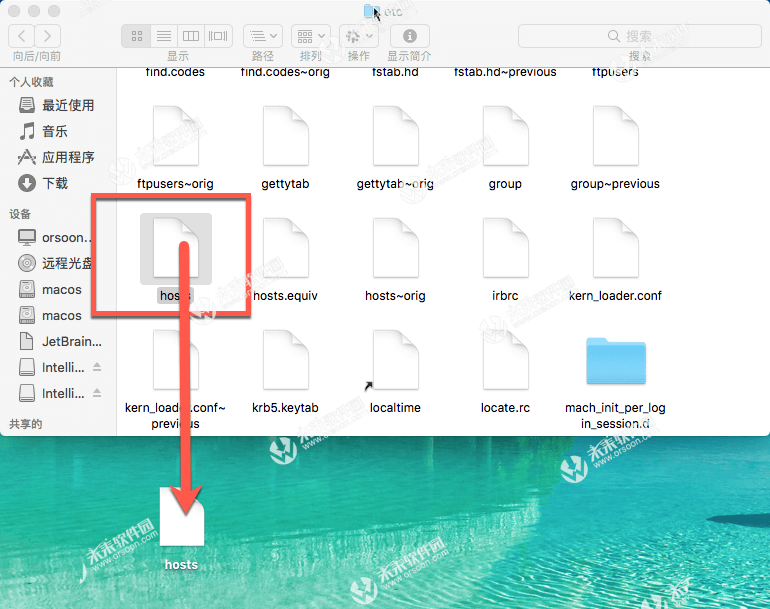Open Recents (最近使用) in sidebar
The width and height of the screenshot is (770, 609).
tap(56, 105)
